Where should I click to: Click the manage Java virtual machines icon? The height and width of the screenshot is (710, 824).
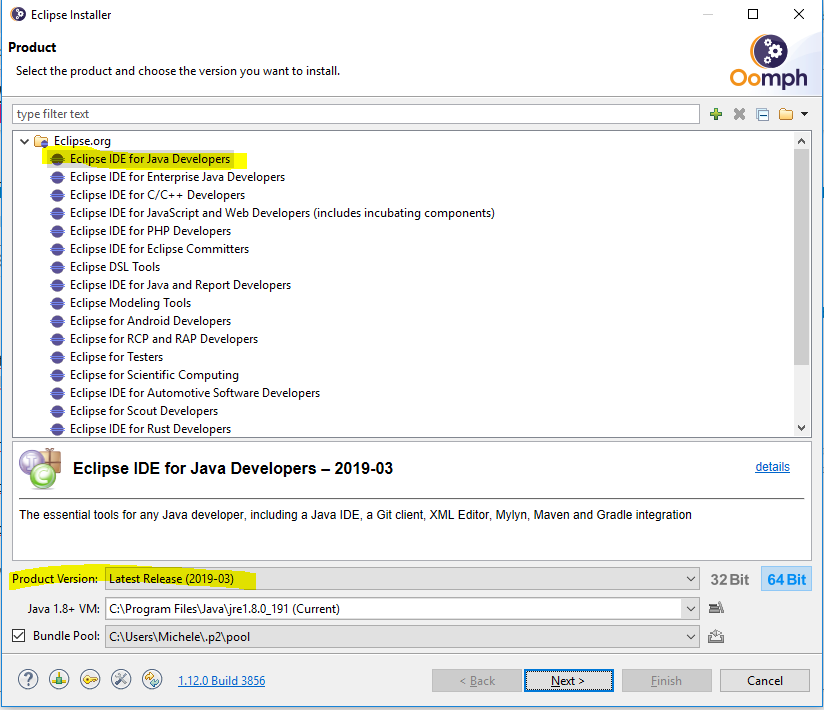point(716,608)
